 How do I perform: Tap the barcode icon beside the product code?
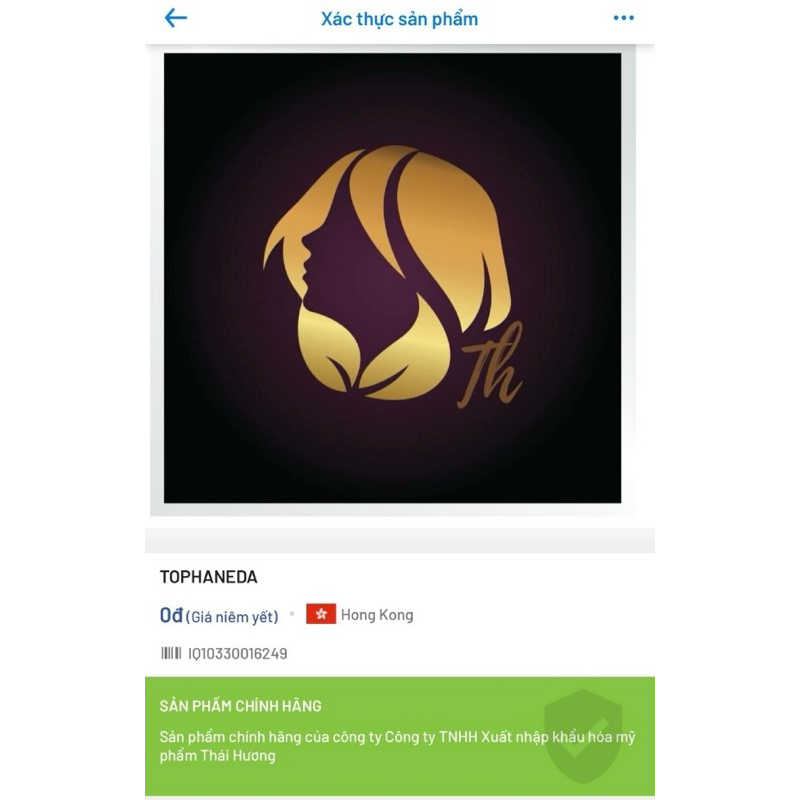pos(171,653)
